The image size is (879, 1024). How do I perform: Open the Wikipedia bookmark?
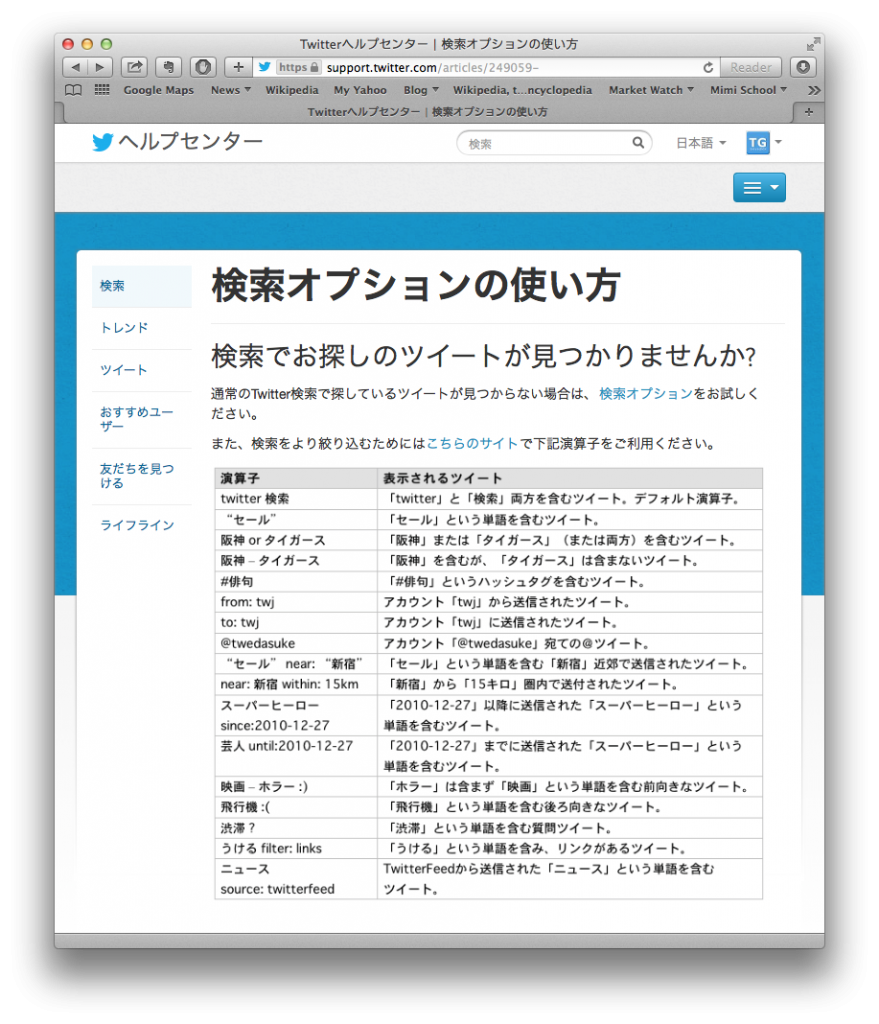292,90
